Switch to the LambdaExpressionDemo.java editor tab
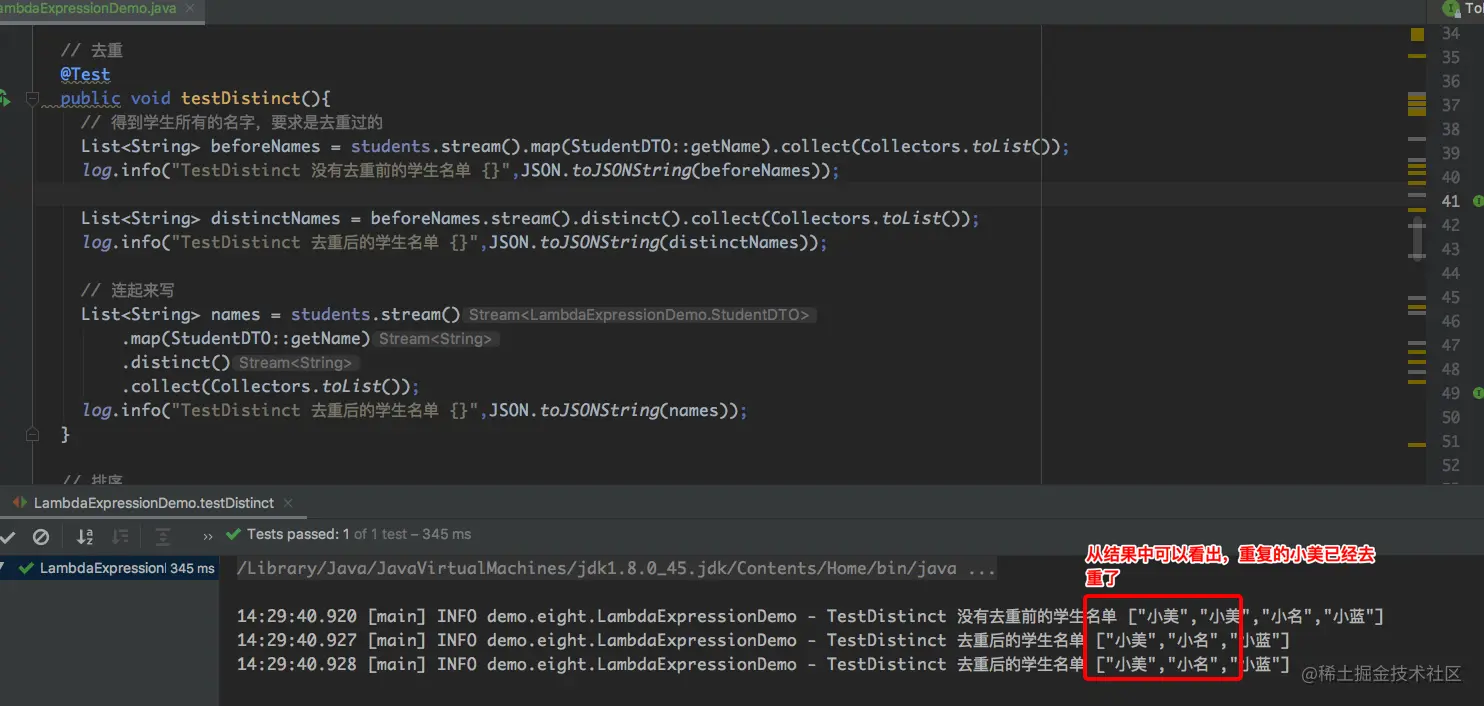This screenshot has height=706, width=1484. [88, 8]
